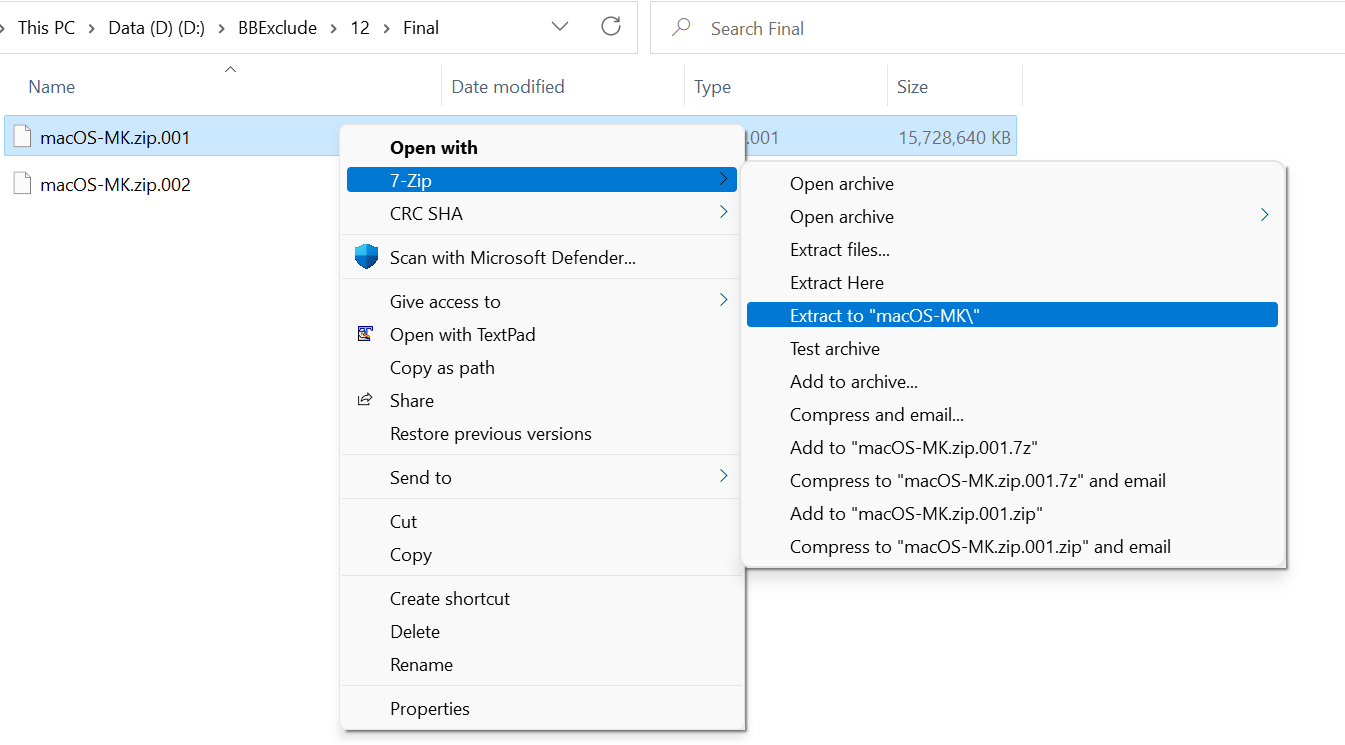Click the TextPad icon in context menu
This screenshot has width=1345, height=745.
[x=366, y=334]
